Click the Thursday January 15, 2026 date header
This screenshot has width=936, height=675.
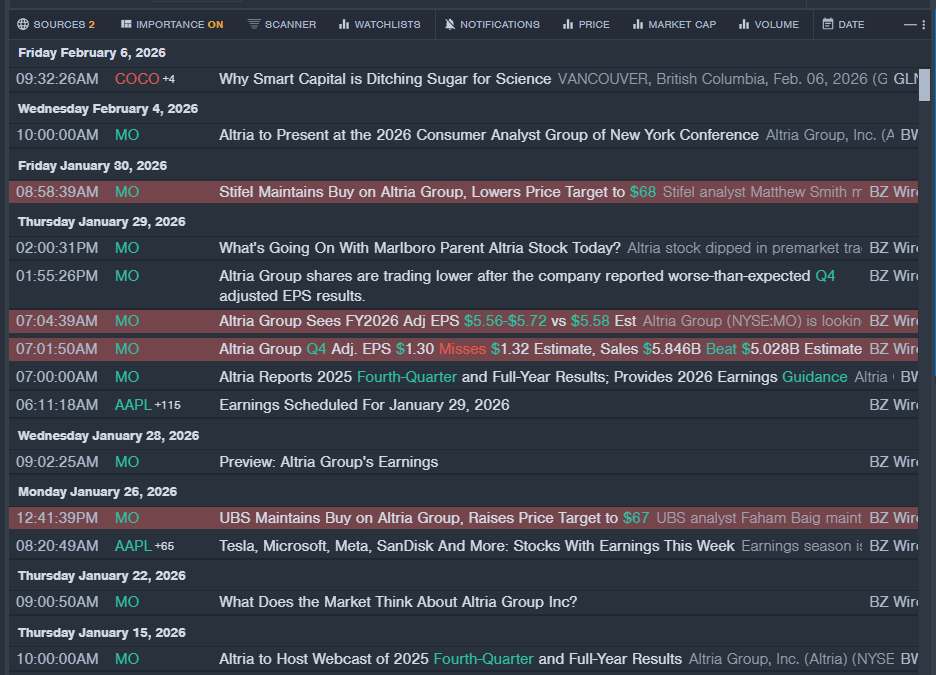(101, 633)
